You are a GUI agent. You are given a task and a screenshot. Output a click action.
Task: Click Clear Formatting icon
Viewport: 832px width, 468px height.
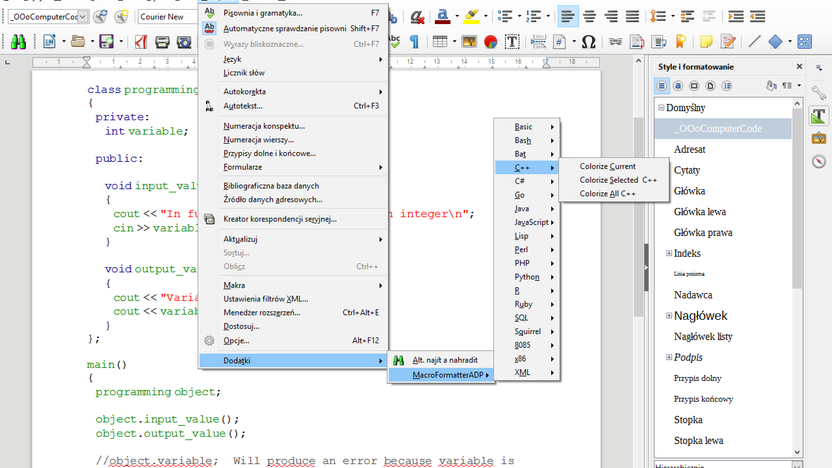[418, 17]
